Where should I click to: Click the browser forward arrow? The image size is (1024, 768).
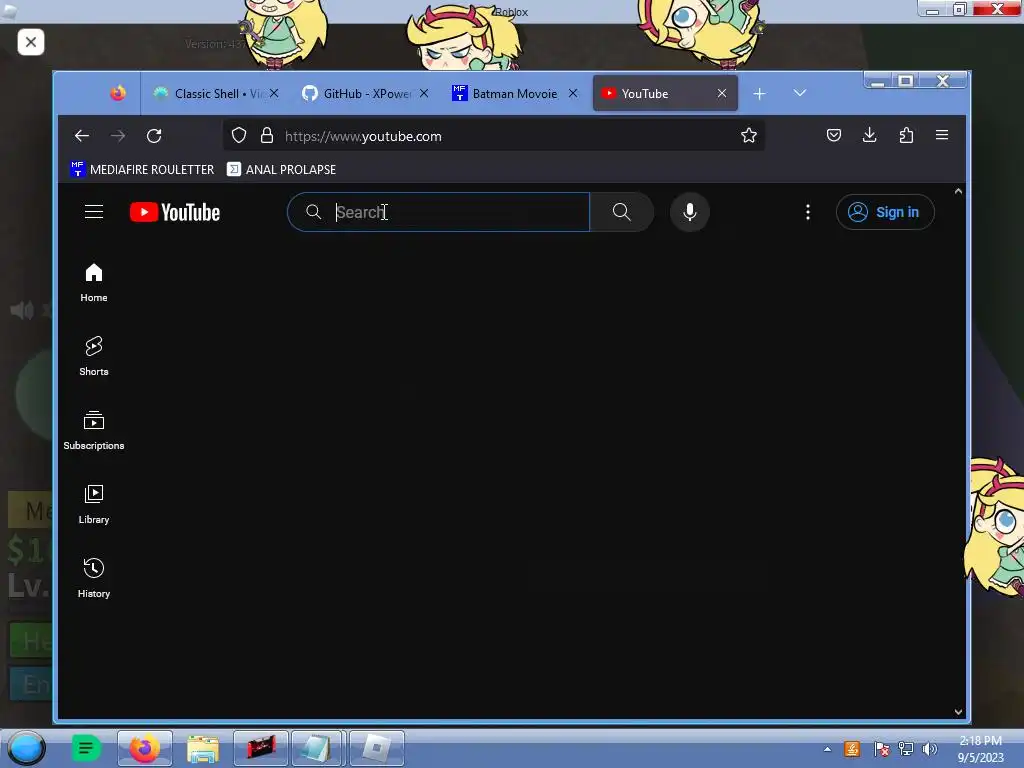coord(118,136)
